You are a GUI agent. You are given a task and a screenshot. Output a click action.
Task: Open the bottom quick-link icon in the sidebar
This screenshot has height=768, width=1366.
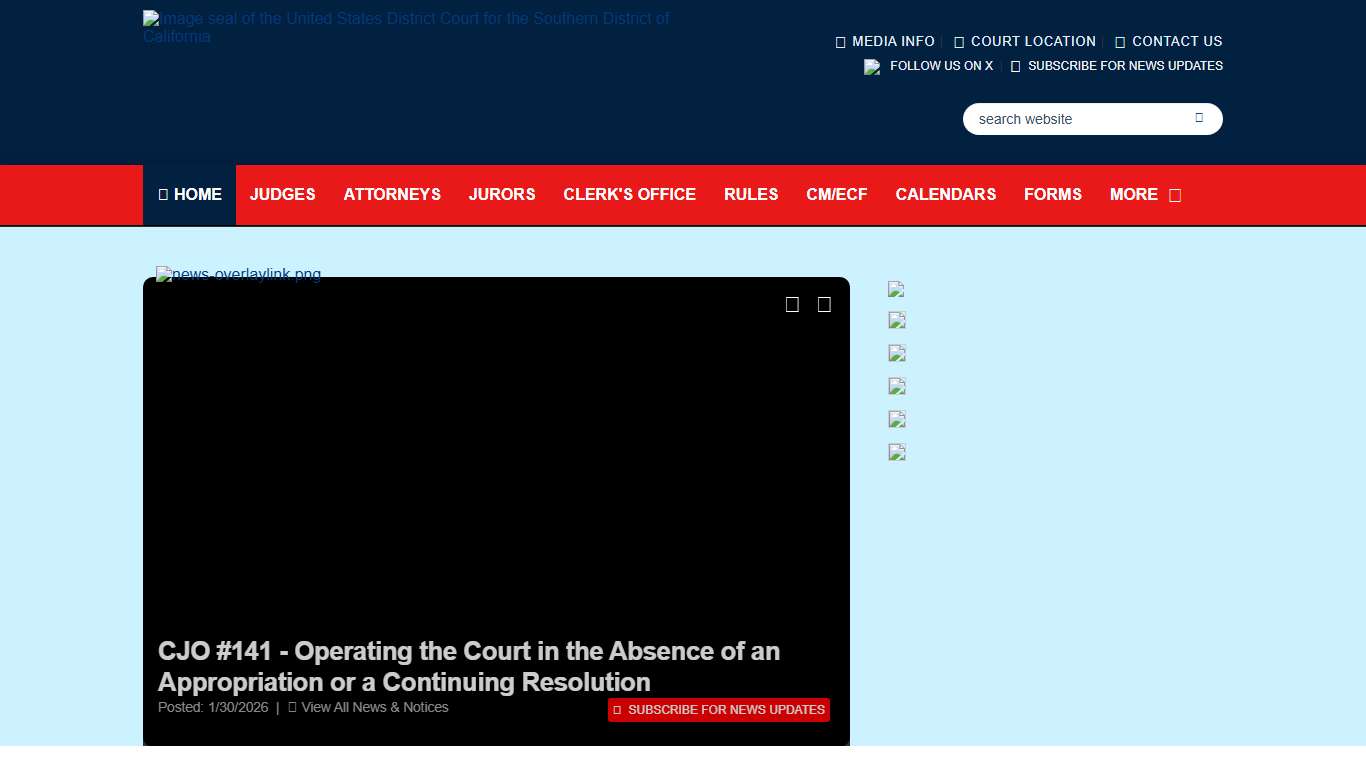(x=896, y=452)
